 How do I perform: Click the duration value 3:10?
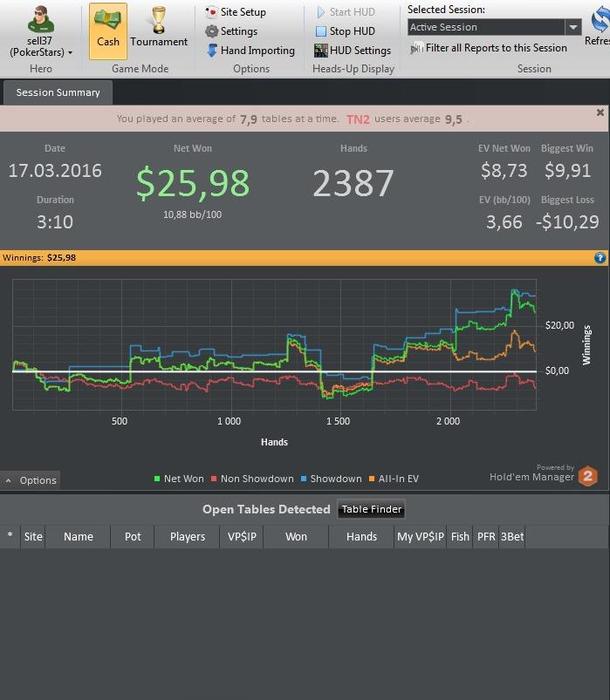point(55,222)
